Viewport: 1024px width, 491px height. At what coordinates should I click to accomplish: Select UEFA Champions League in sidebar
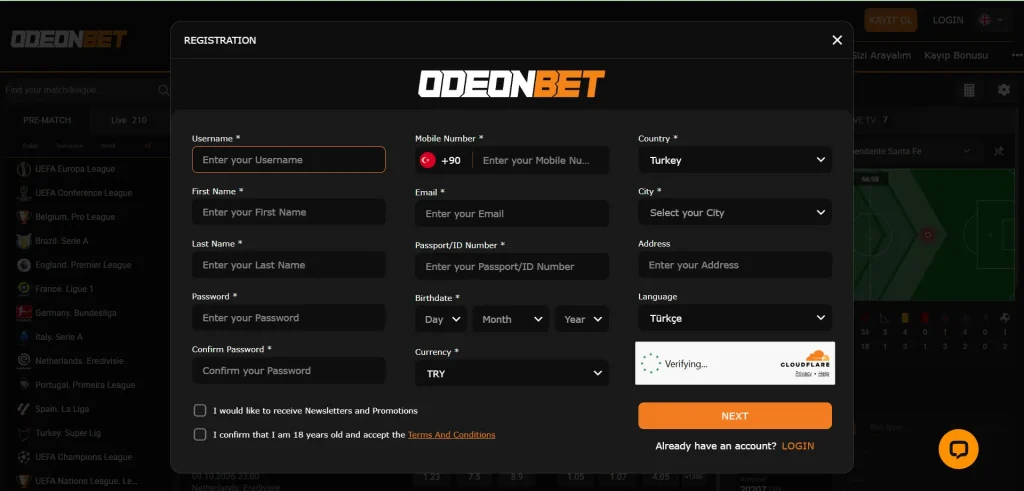click(85, 457)
